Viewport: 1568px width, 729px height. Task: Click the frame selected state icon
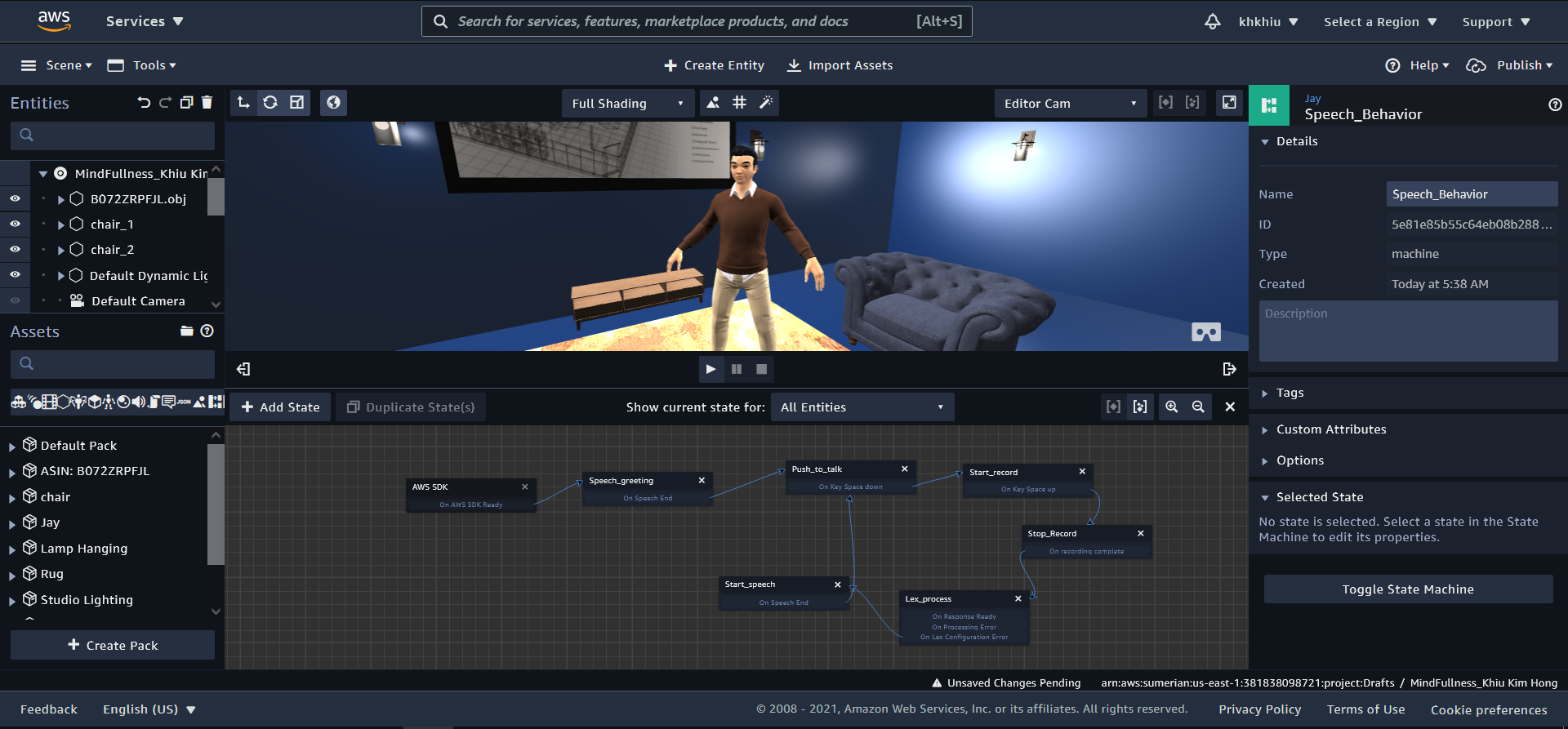point(1113,407)
